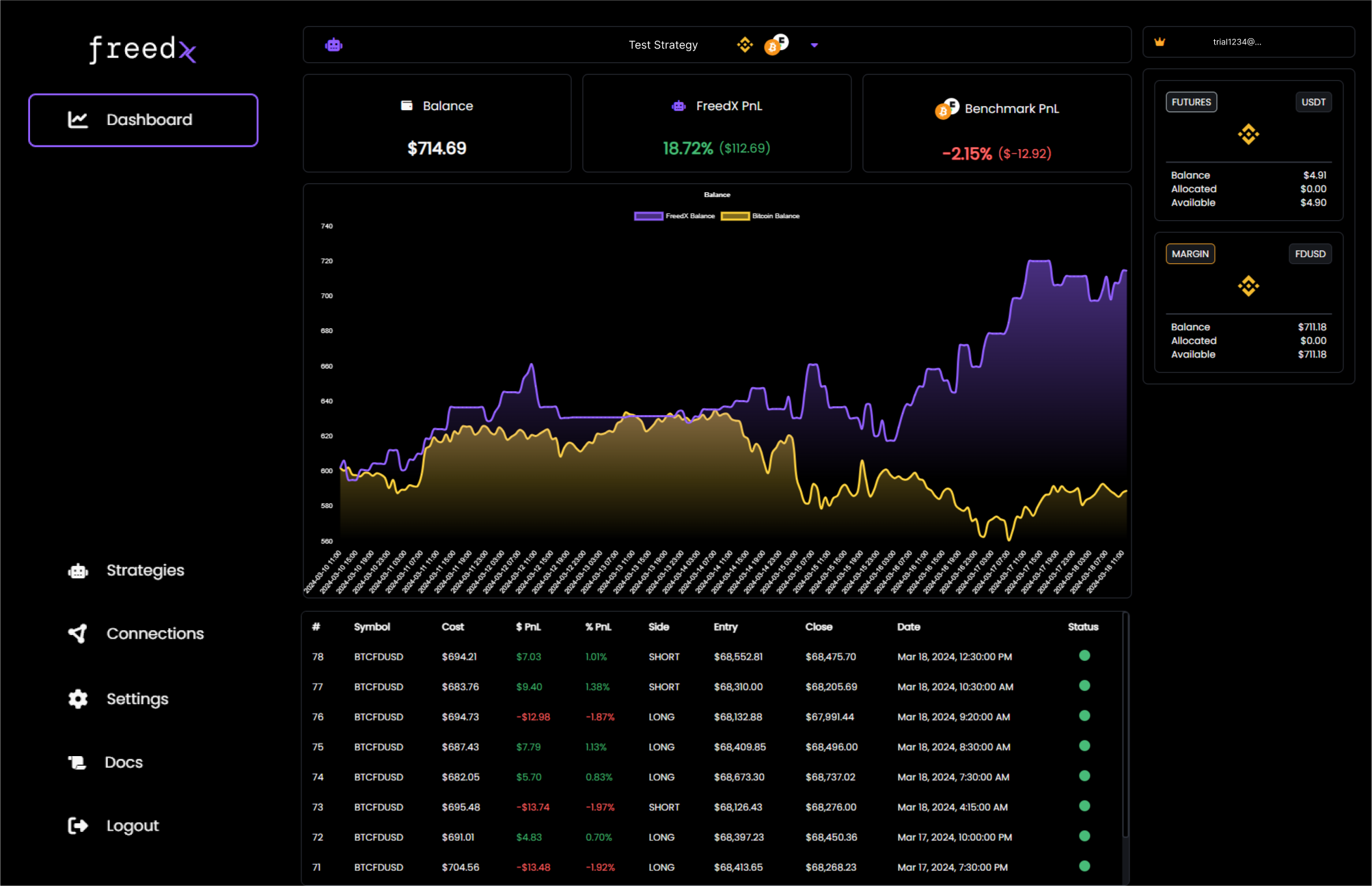Click the $711.18 margin Balance value

1312,327
